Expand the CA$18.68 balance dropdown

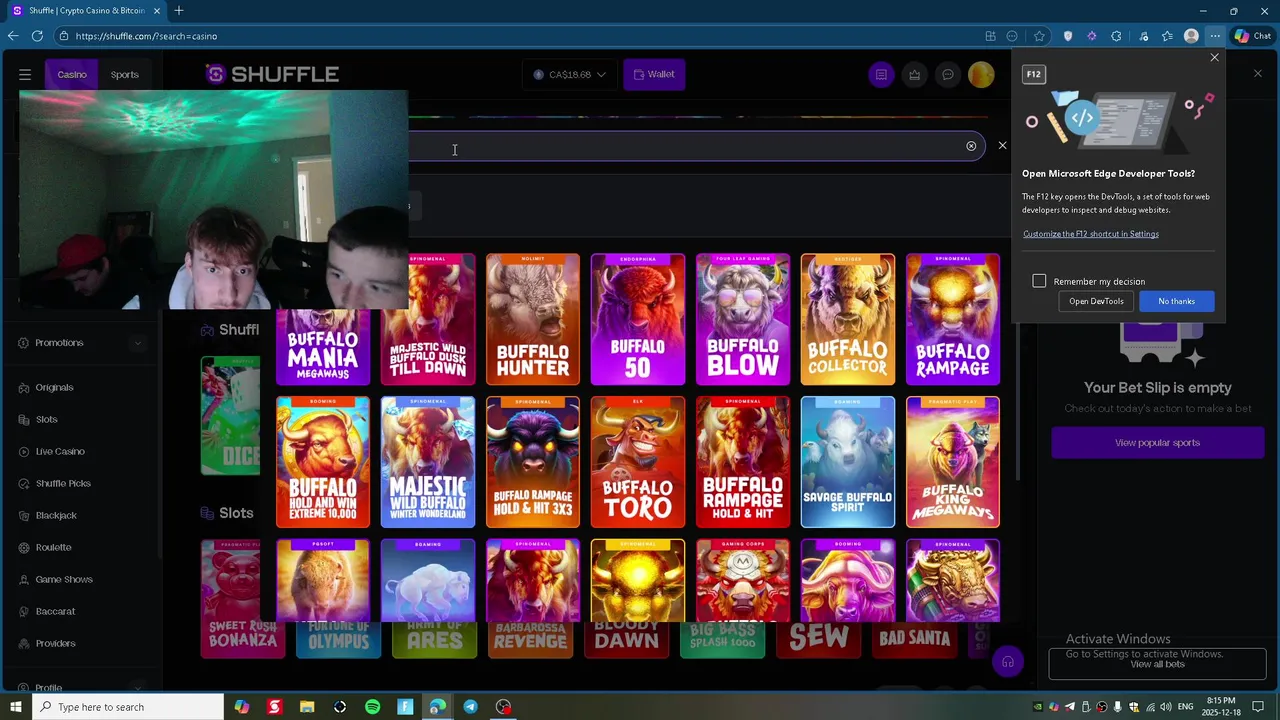(x=569, y=74)
